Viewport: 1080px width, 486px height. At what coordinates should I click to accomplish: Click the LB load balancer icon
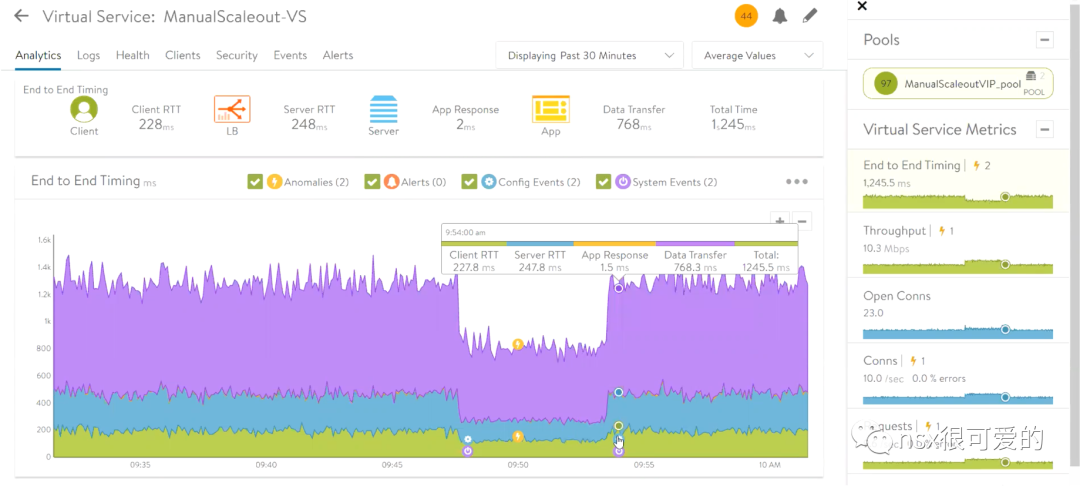click(x=232, y=109)
